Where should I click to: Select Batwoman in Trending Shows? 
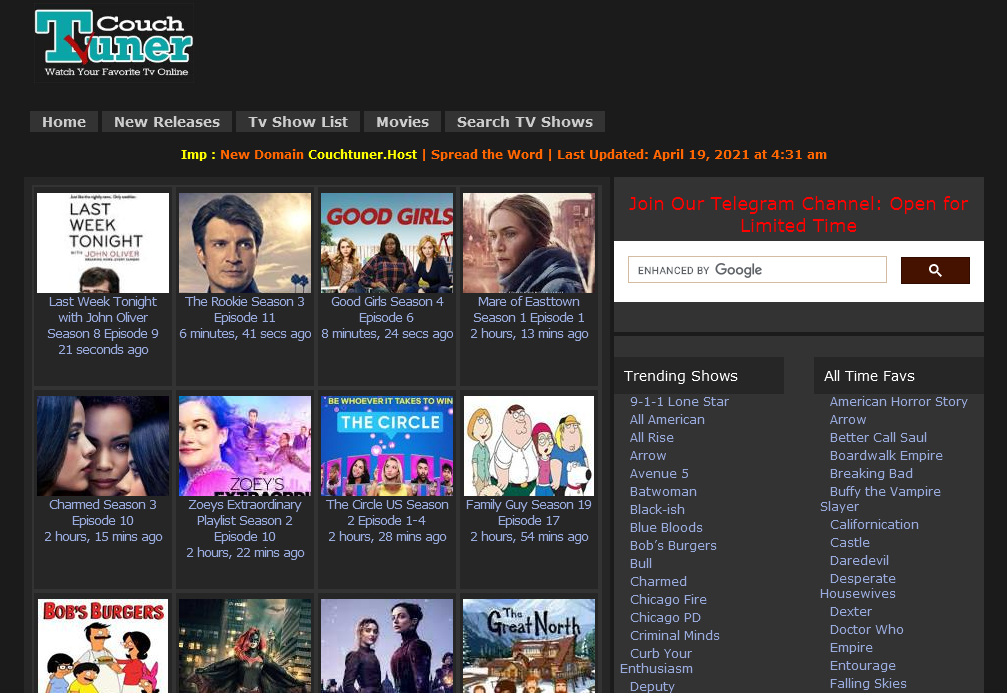663,491
